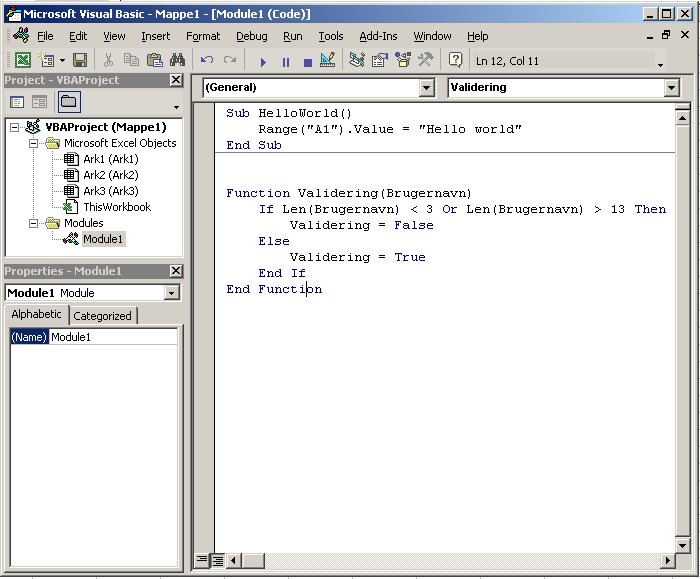Toggle Design Mode icon in toolbar
This screenshot has width=700, height=579.
pyautogui.click(x=328, y=61)
